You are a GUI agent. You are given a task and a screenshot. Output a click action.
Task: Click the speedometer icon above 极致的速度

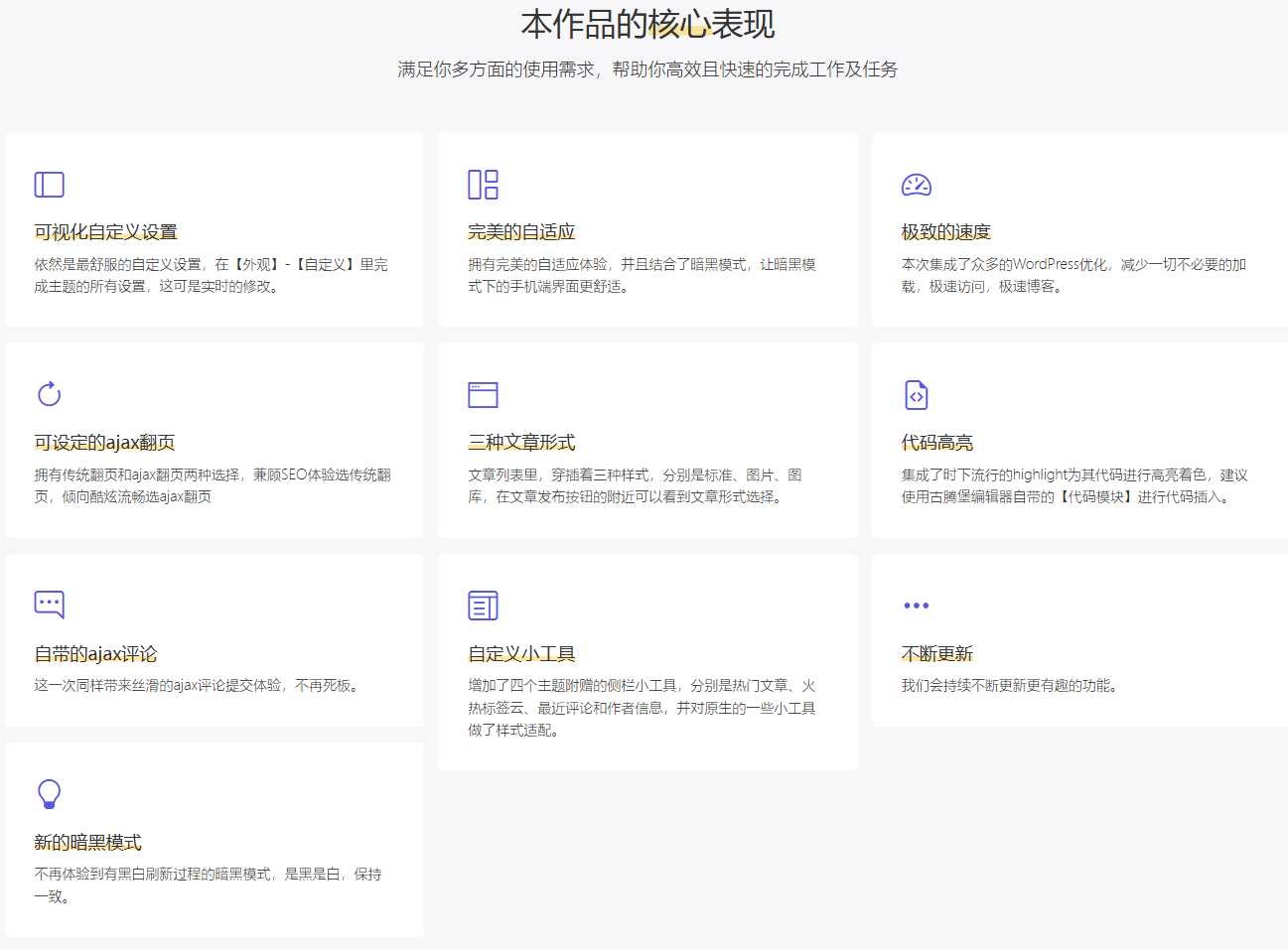click(x=916, y=185)
